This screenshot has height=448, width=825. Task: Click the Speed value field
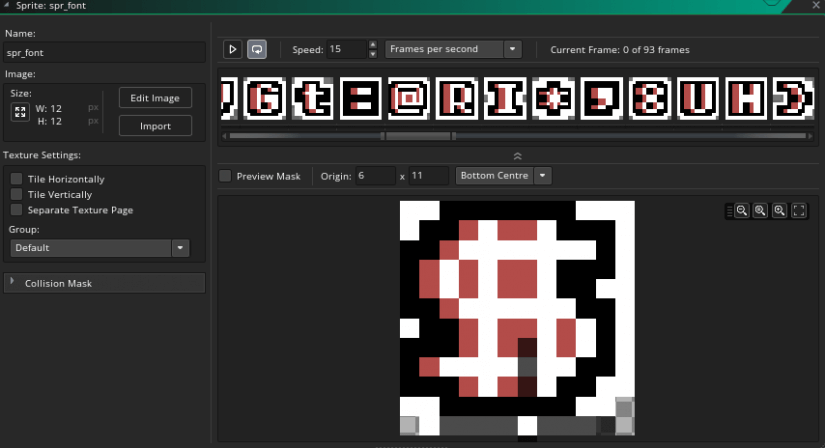[x=346, y=49]
